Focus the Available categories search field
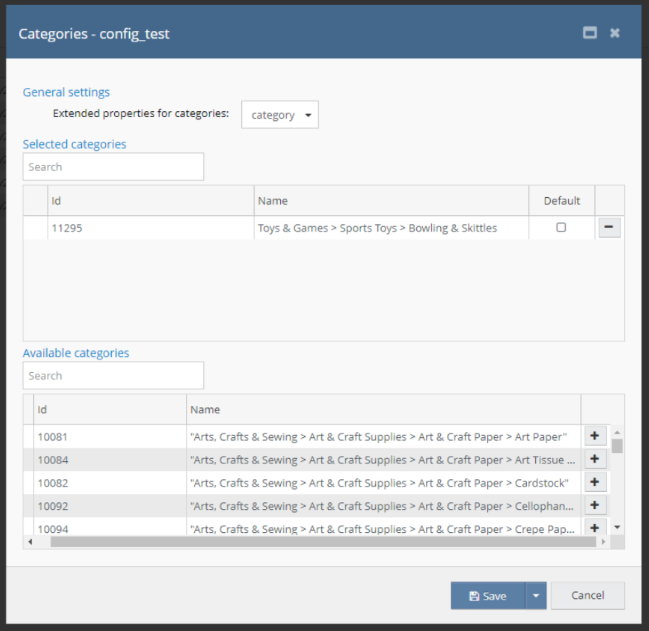Image resolution: width=649 pixels, height=631 pixels. pos(113,376)
